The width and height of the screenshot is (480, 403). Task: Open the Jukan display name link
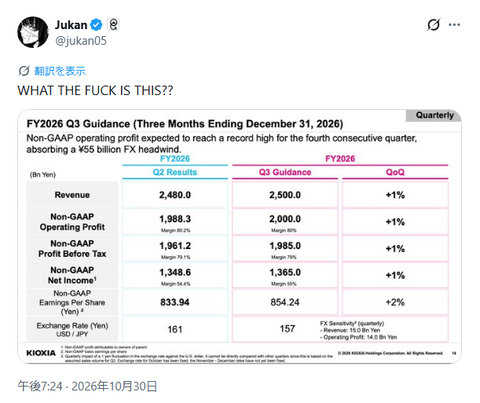coord(71,25)
